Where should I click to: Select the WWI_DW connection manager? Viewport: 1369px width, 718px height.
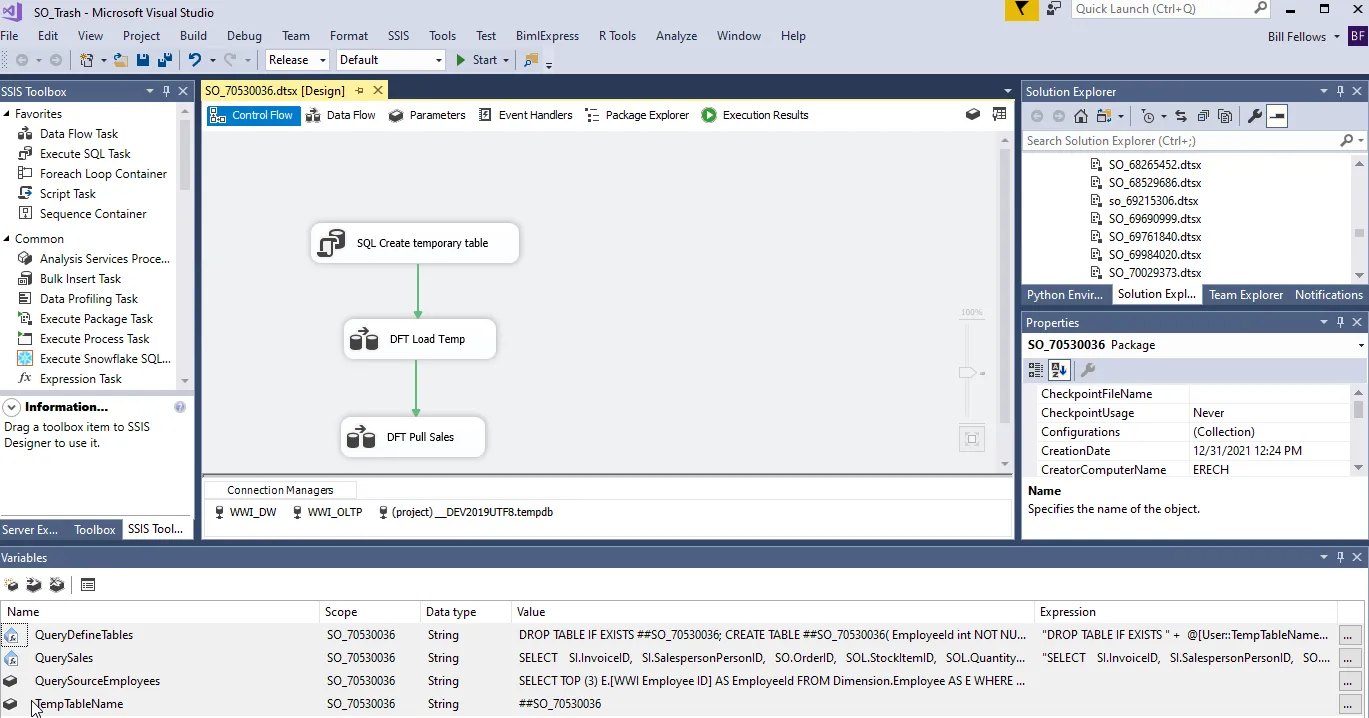[x=246, y=512]
